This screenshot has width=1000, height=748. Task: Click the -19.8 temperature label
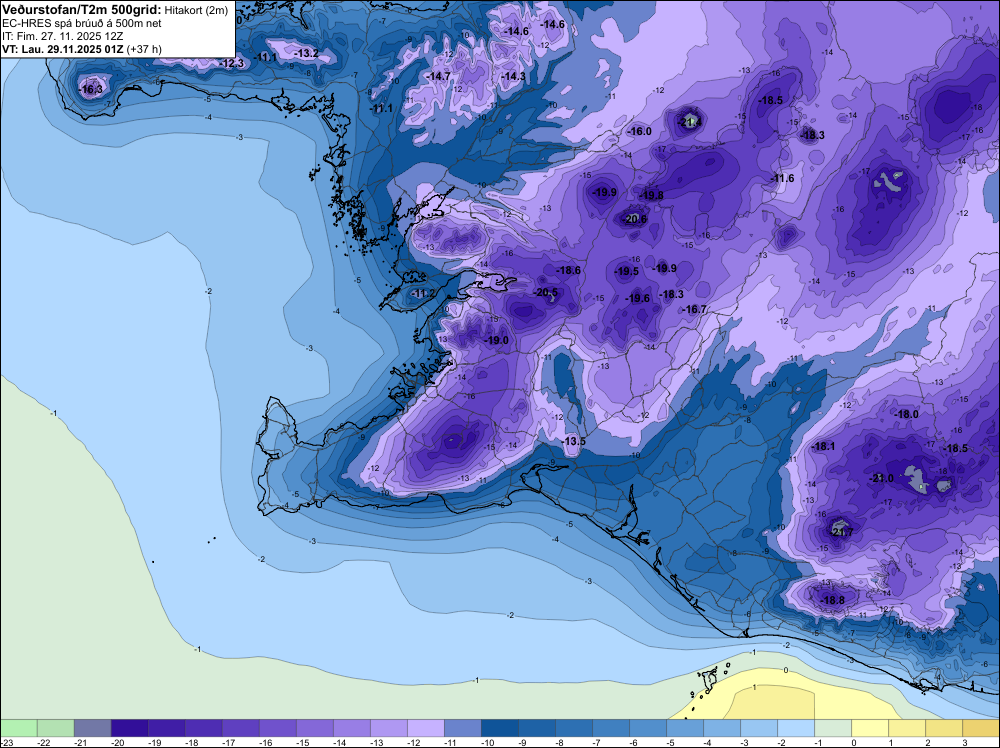tap(651, 195)
